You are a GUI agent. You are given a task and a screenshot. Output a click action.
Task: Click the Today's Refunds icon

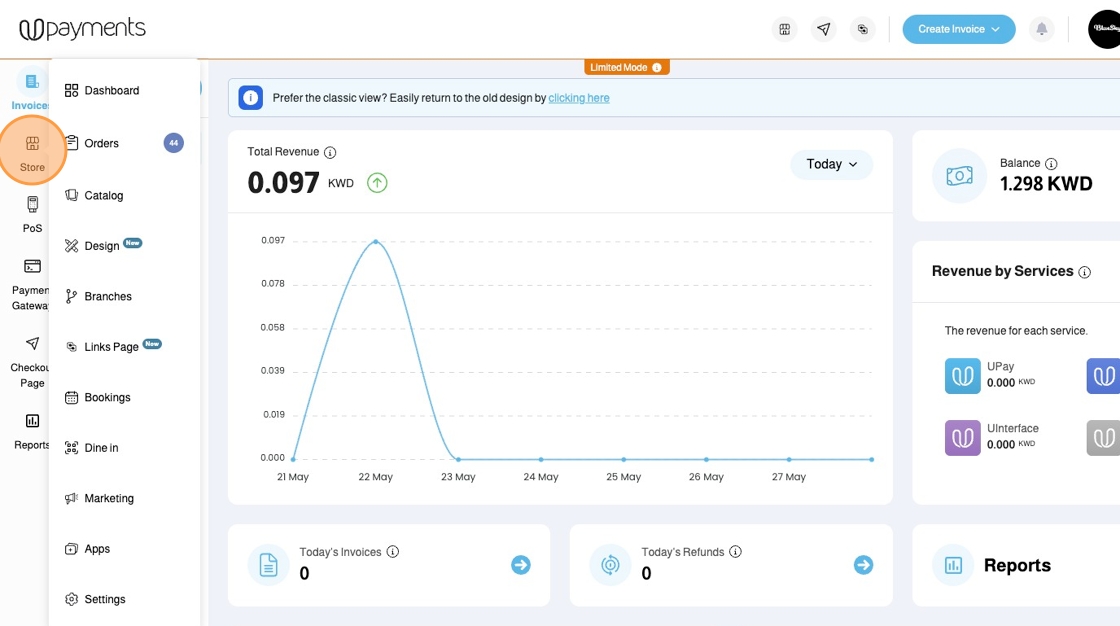tap(610, 565)
